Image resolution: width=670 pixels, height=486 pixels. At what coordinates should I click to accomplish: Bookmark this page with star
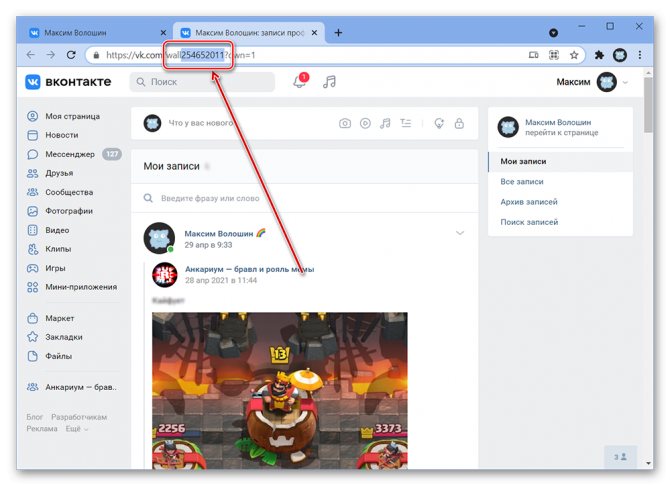[x=574, y=55]
